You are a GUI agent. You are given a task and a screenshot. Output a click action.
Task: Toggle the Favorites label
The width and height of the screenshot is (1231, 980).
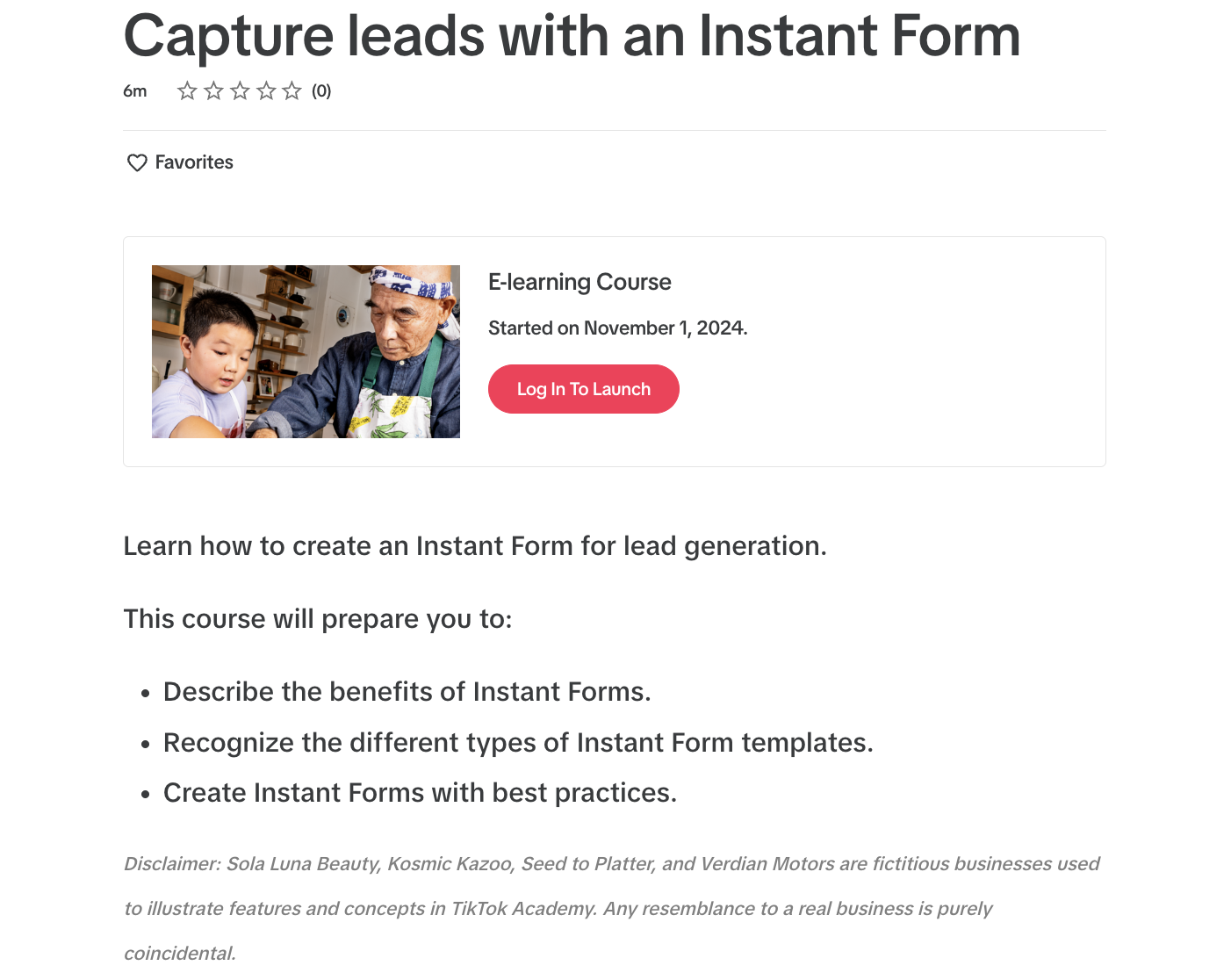pos(194,162)
